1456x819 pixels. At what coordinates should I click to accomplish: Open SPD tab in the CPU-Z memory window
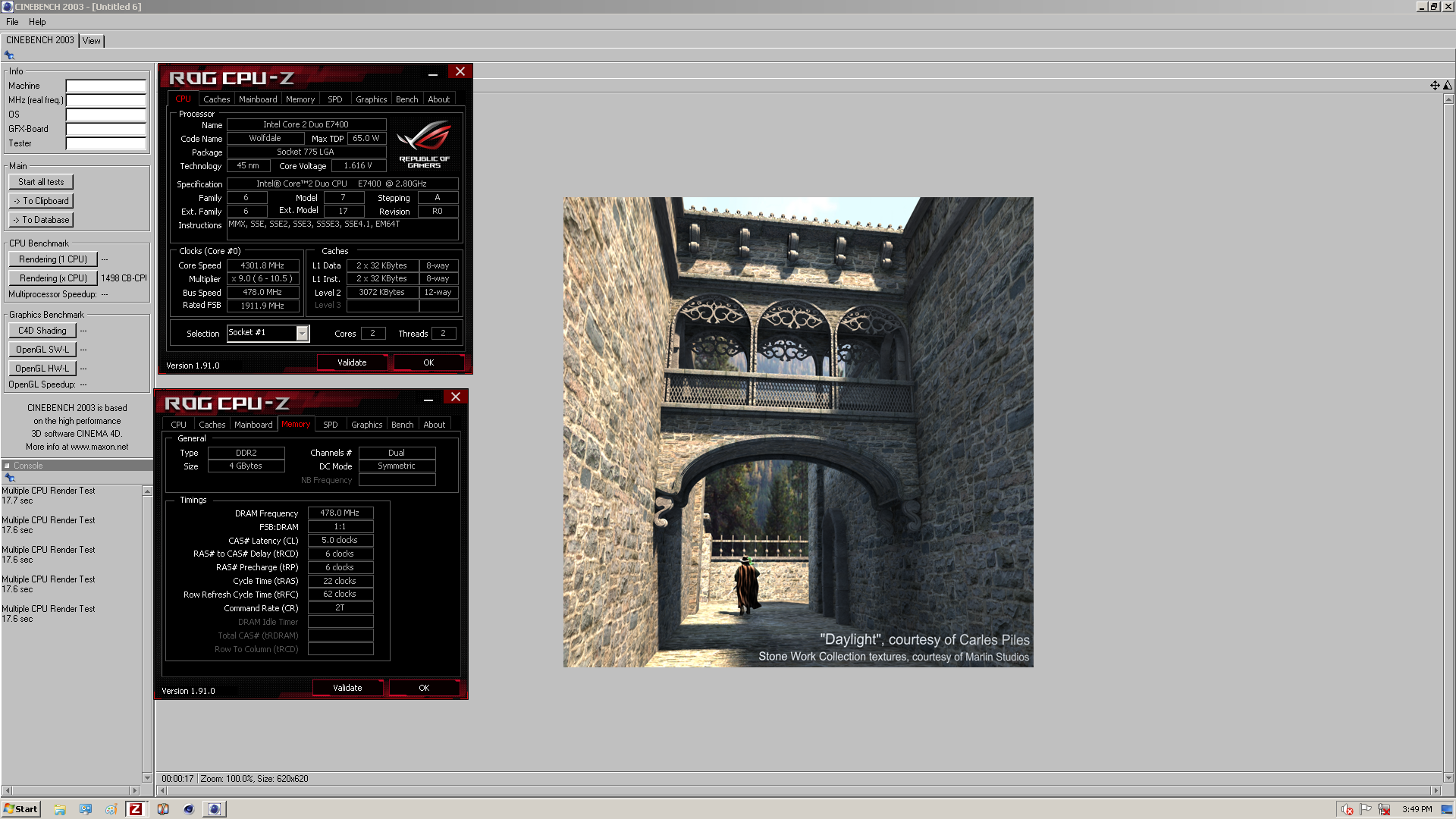click(331, 425)
